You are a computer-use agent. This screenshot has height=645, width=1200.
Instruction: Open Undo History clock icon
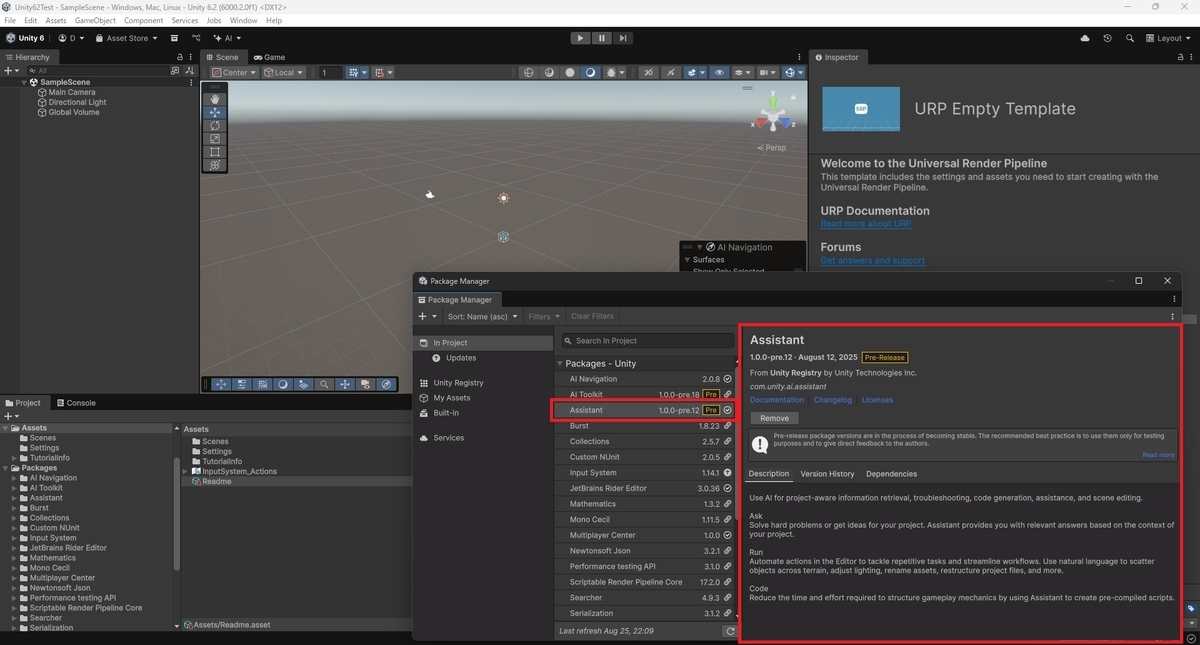[1107, 38]
